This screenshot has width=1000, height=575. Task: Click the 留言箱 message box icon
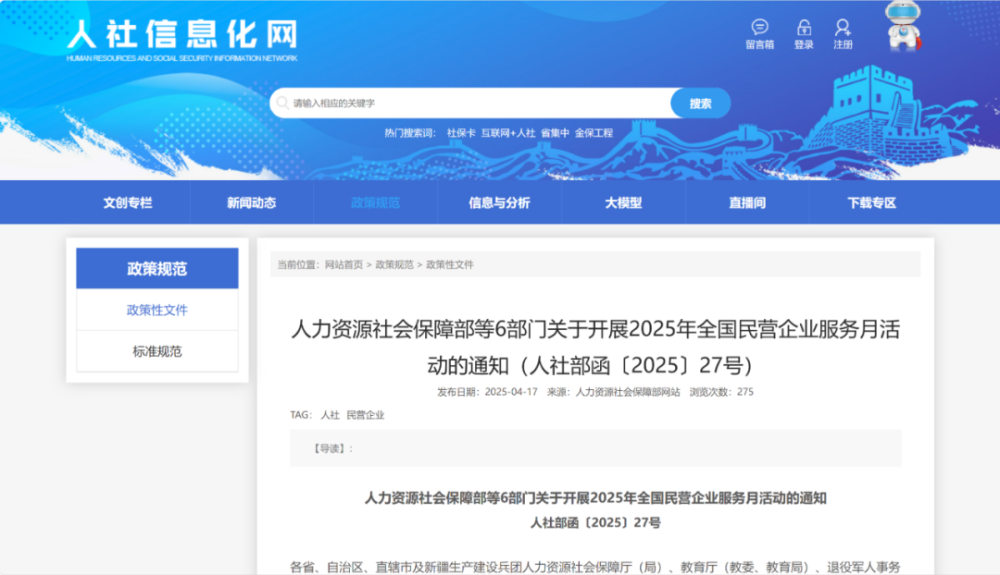[759, 28]
